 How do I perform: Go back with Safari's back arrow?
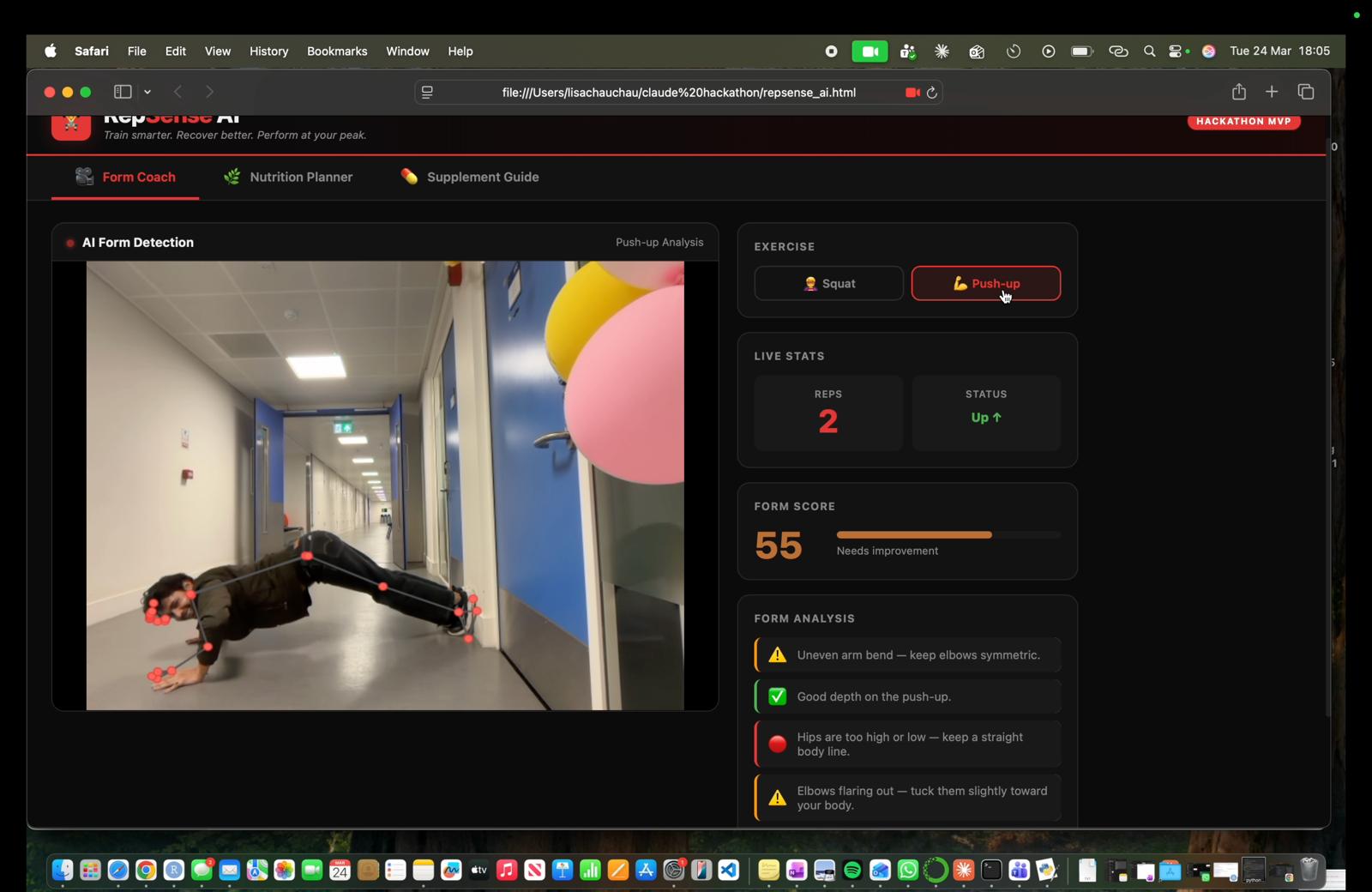coord(178,92)
